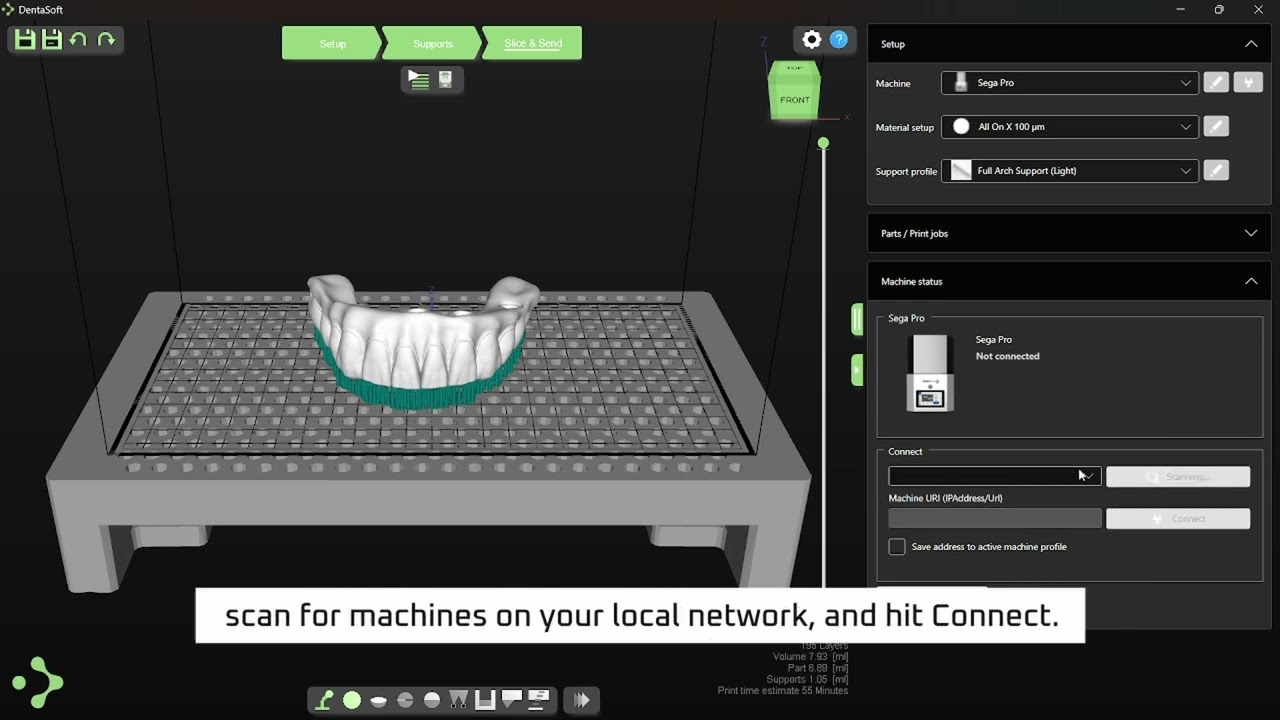1280x720 pixels.
Task: Open the Material setup dropdown
Action: tap(1069, 127)
